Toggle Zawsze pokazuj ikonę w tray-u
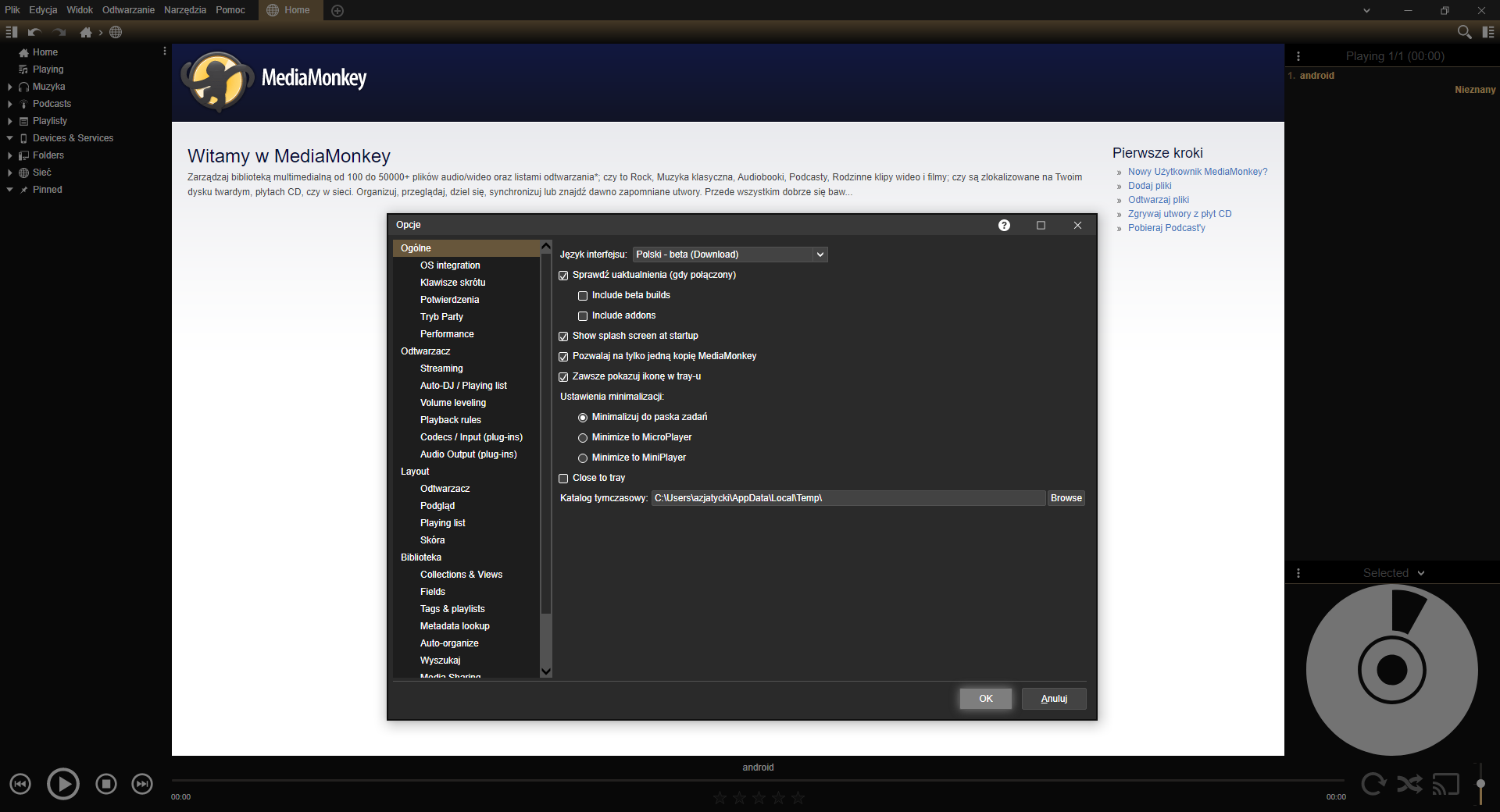 pos(563,377)
